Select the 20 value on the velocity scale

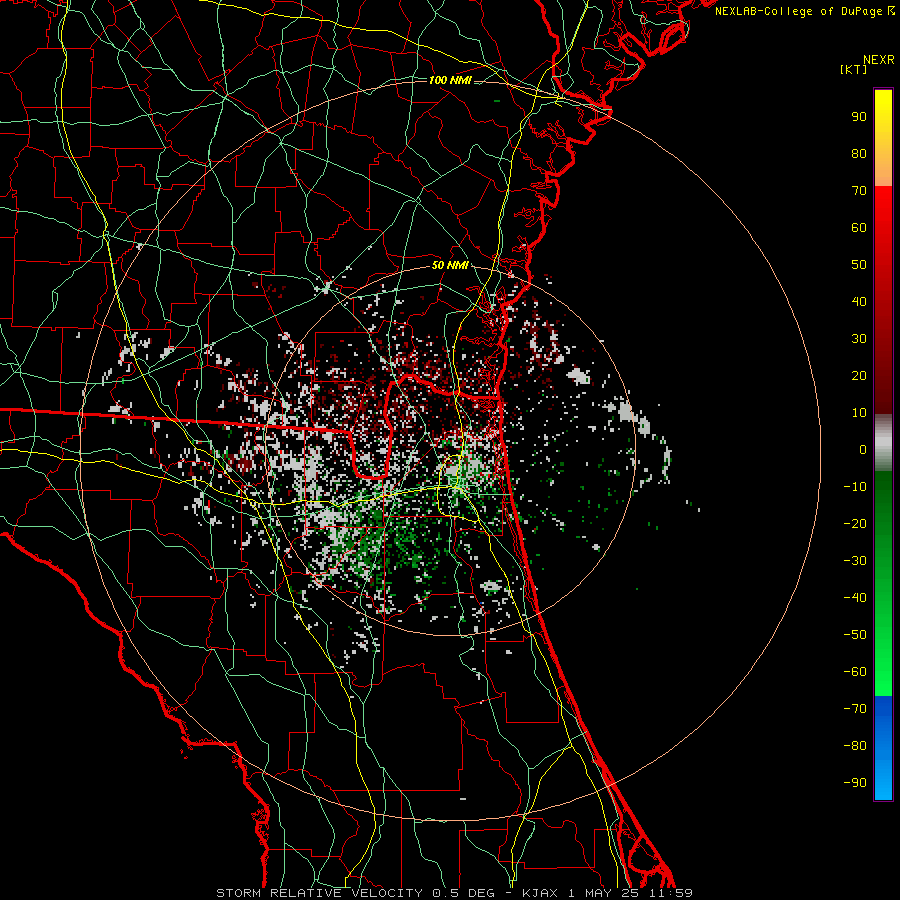click(859, 376)
